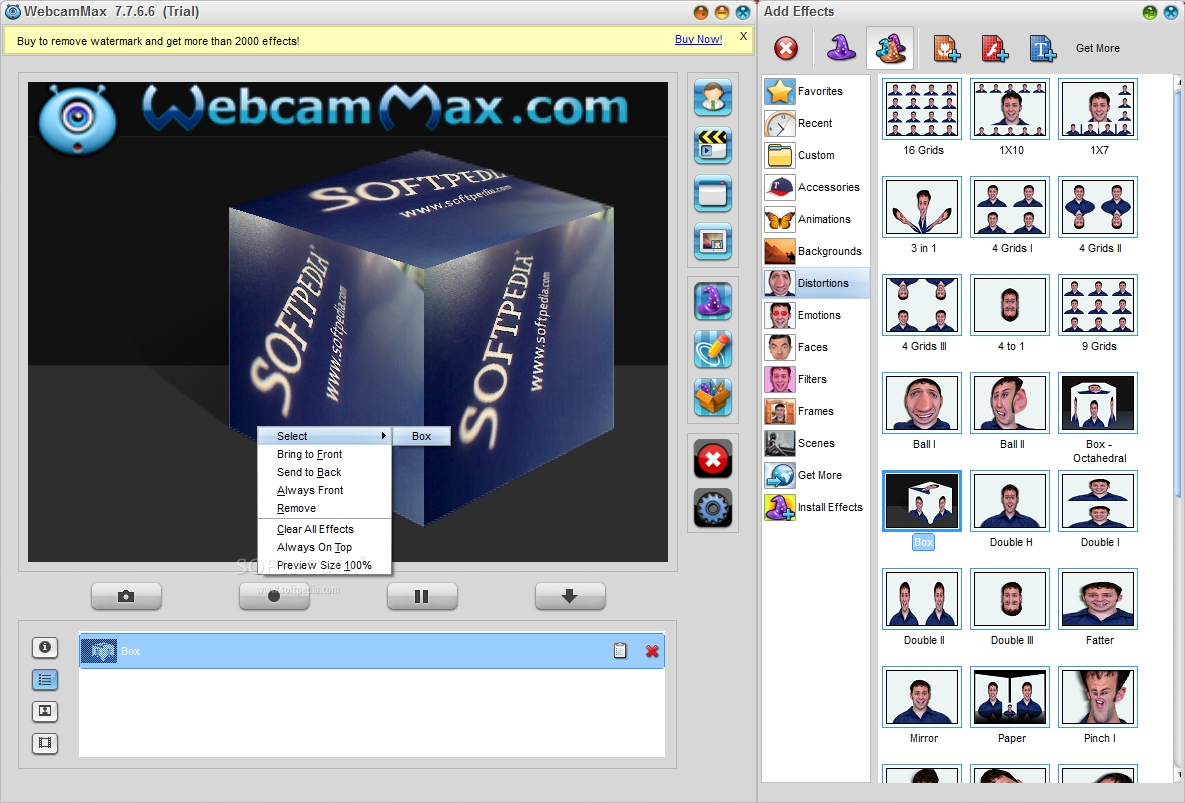Open the Backgrounds category

(816, 251)
